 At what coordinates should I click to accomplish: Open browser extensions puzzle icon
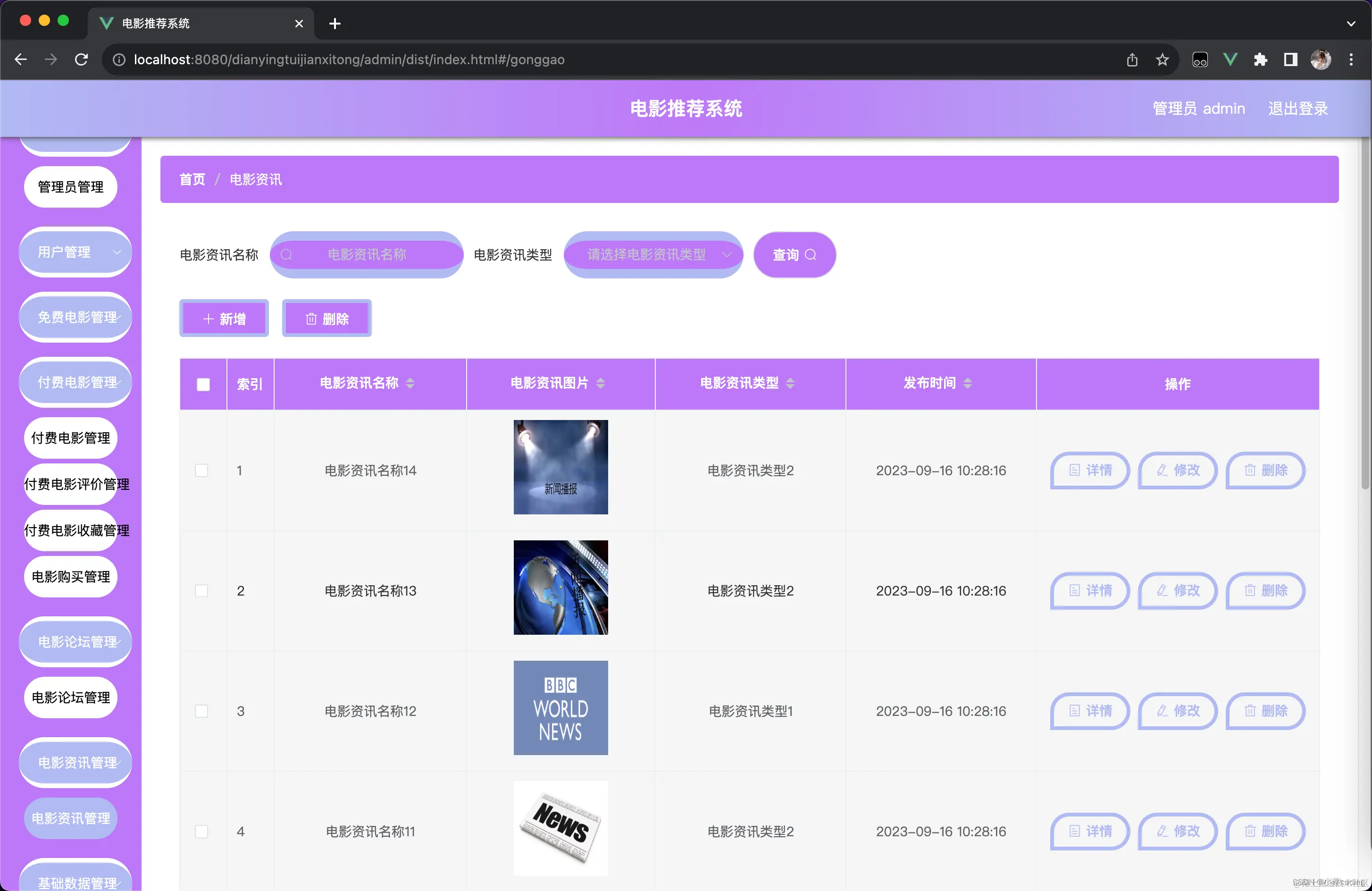tap(1260, 59)
